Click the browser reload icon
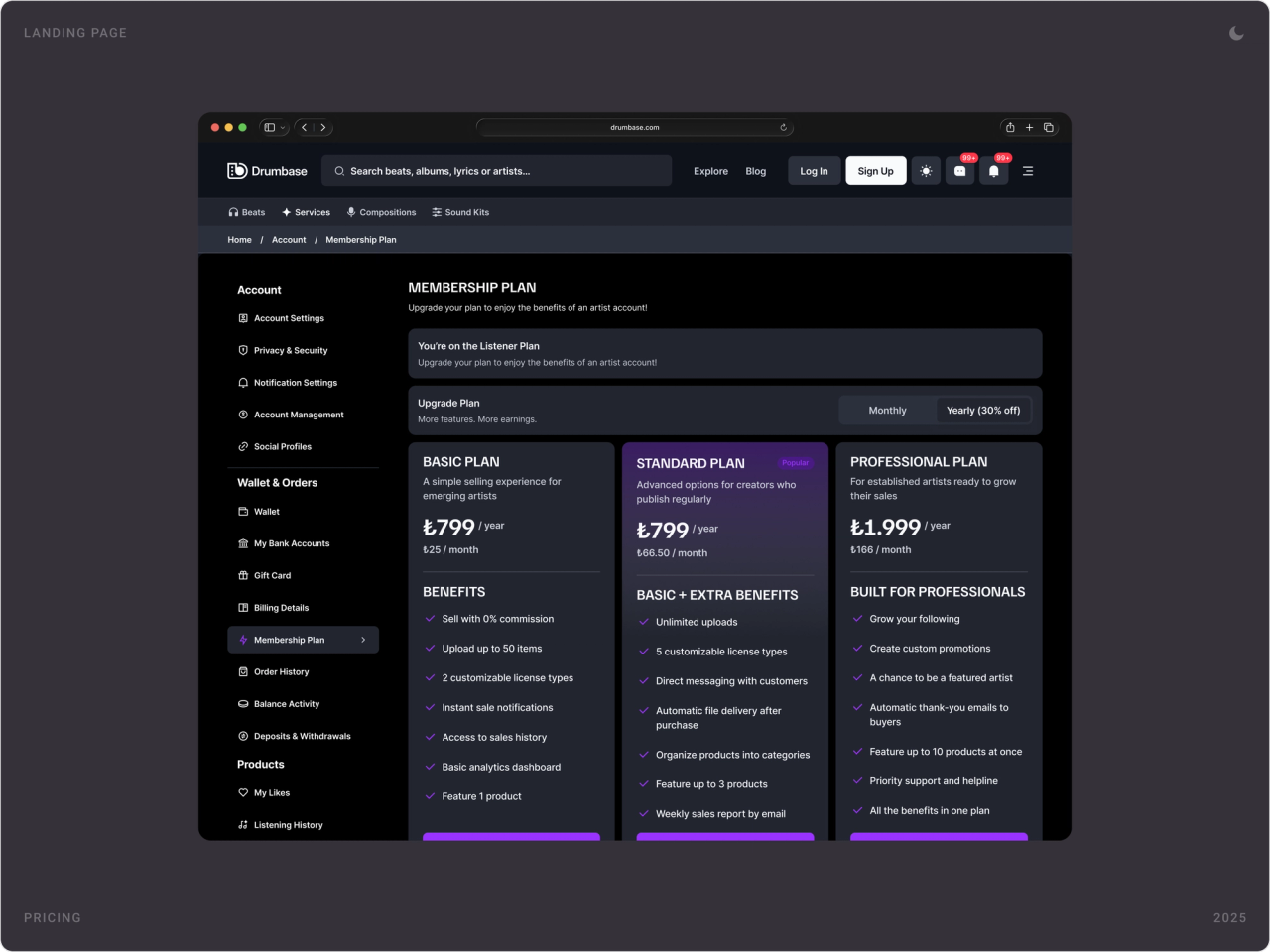 click(784, 127)
